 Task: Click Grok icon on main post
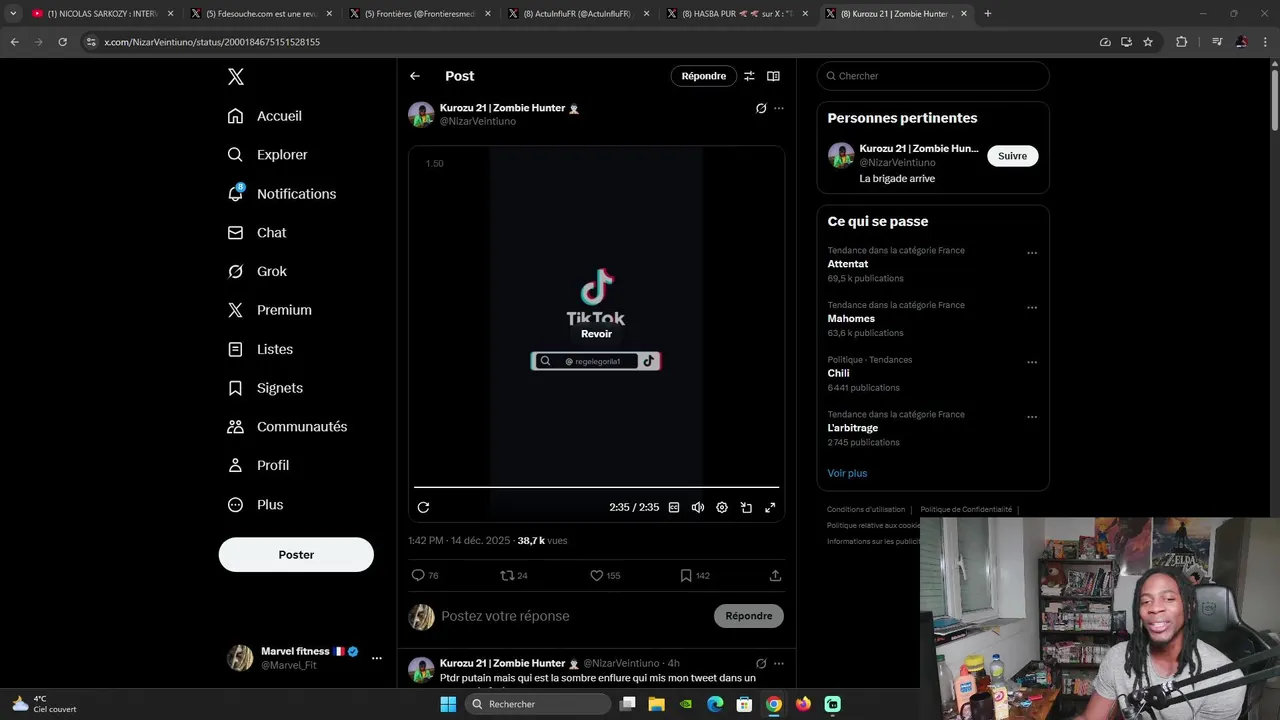pyautogui.click(x=761, y=108)
